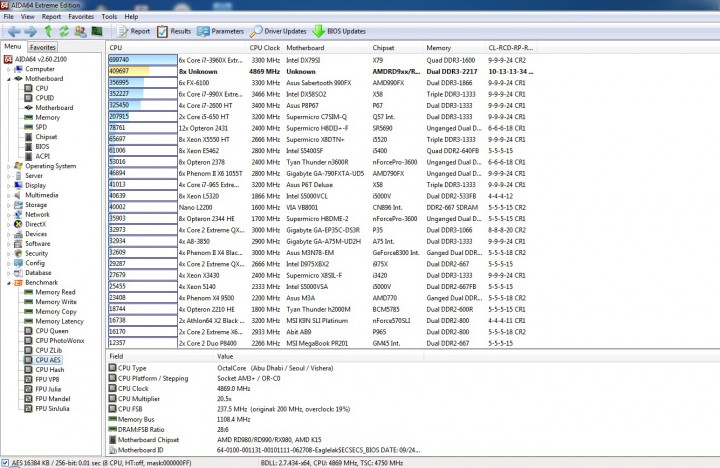The width and height of the screenshot is (720, 468).
Task: Click the 356995 result bar
Action: tap(126, 83)
